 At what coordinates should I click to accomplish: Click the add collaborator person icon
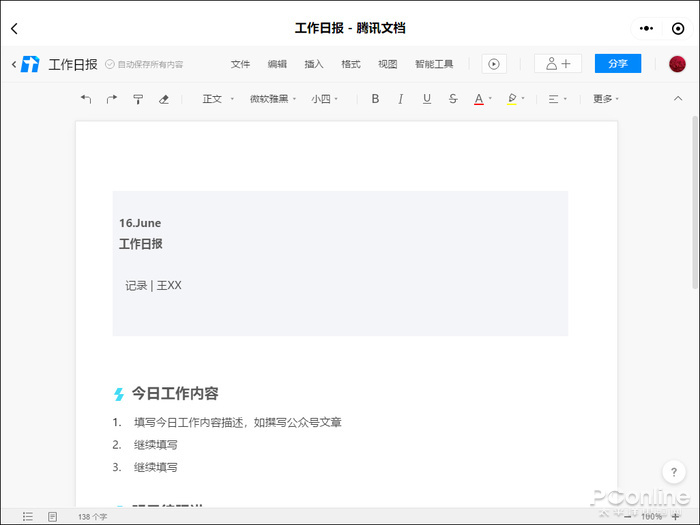coord(558,64)
